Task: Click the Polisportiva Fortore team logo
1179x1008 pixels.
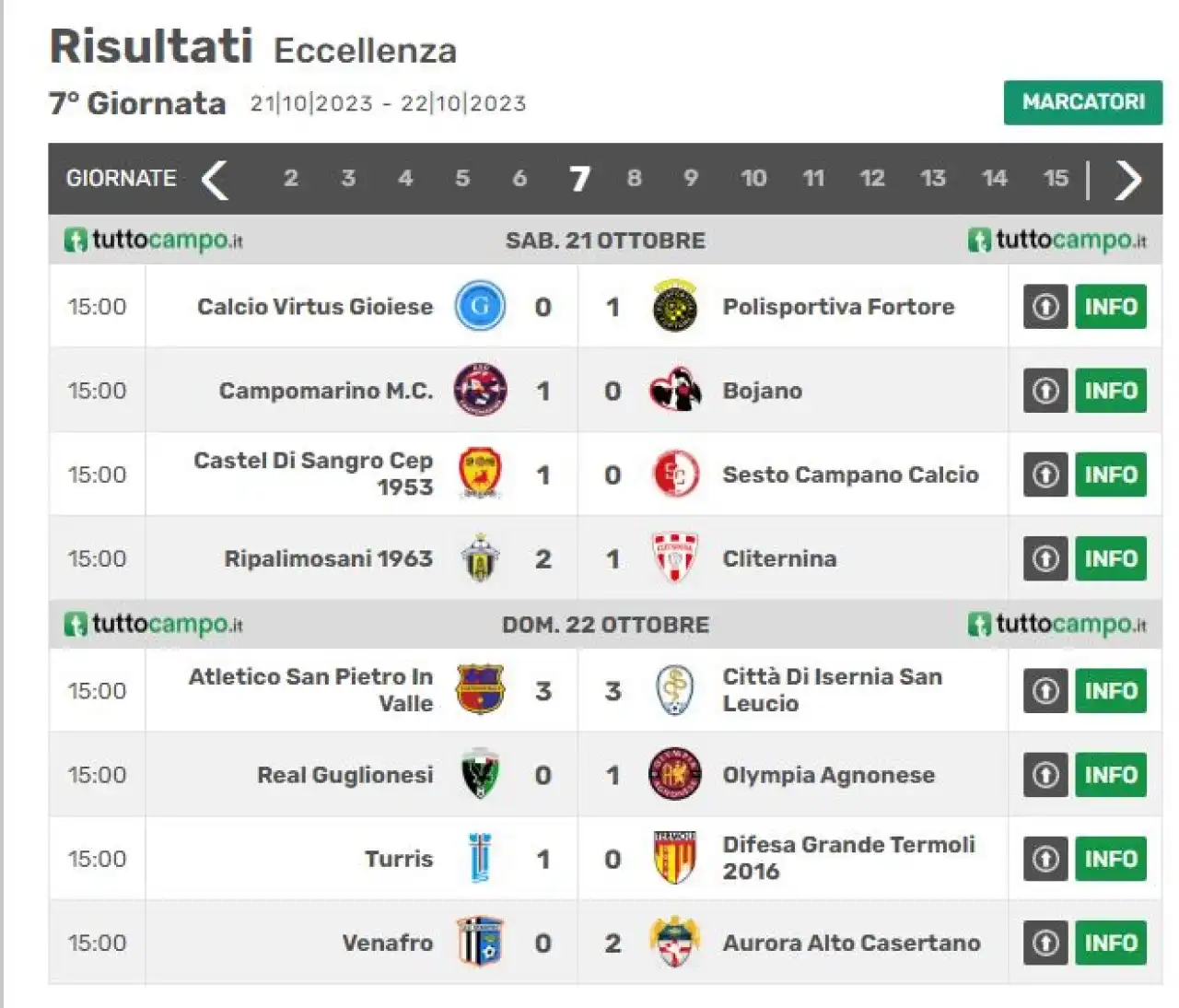Action: (675, 307)
